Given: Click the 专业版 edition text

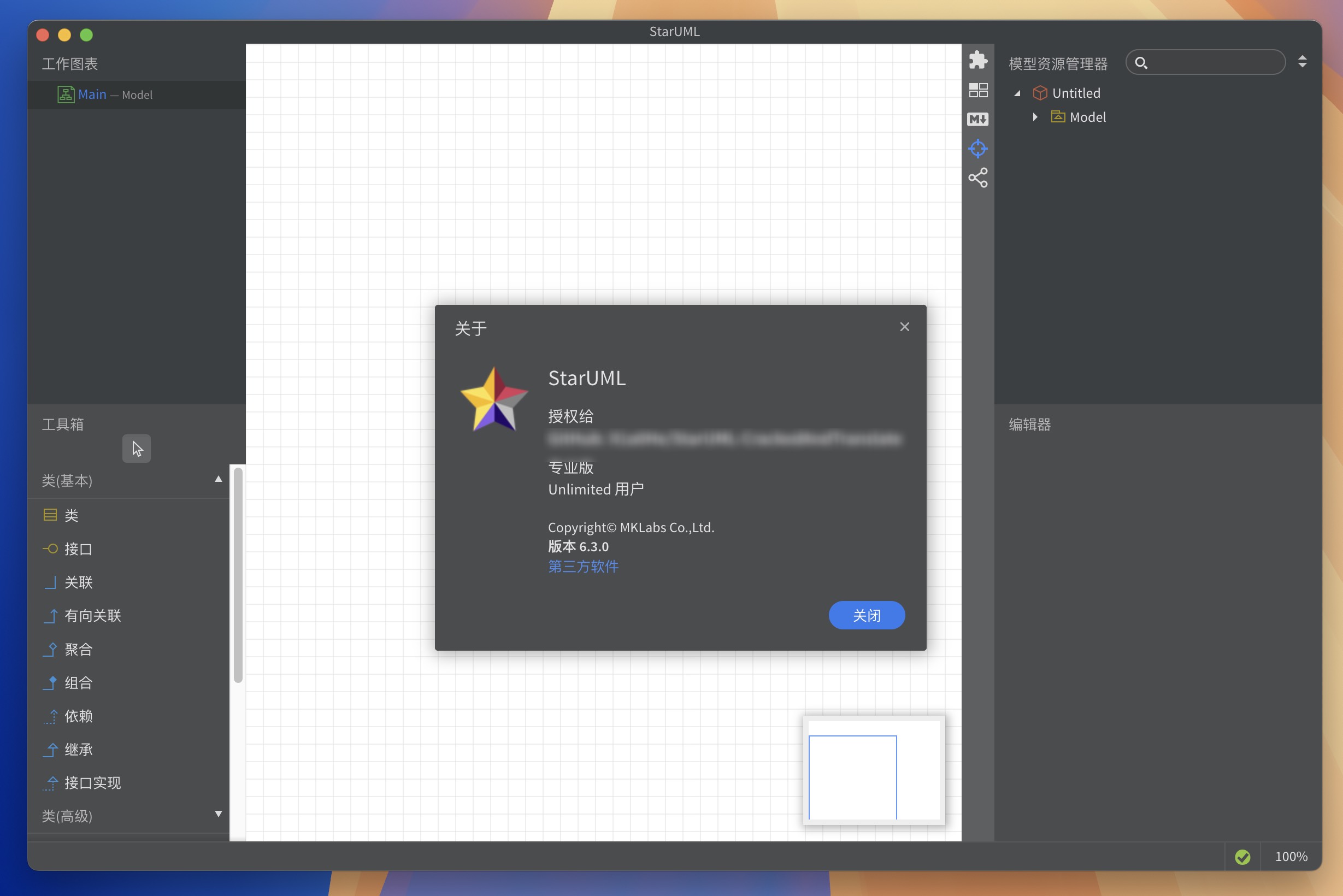Looking at the screenshot, I should pyautogui.click(x=570, y=468).
